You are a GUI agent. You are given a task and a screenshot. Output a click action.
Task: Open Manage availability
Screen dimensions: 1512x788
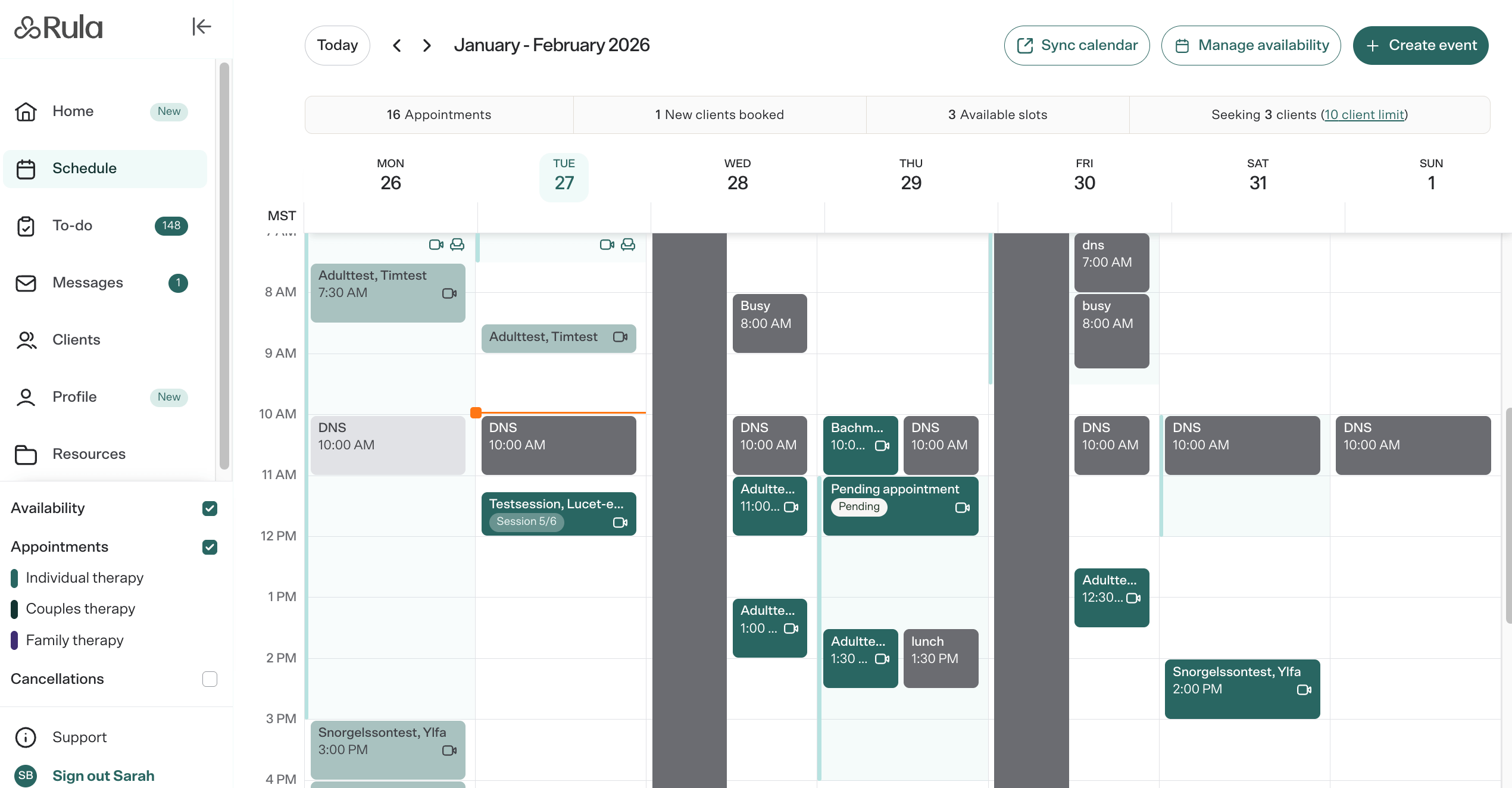click(x=1251, y=45)
